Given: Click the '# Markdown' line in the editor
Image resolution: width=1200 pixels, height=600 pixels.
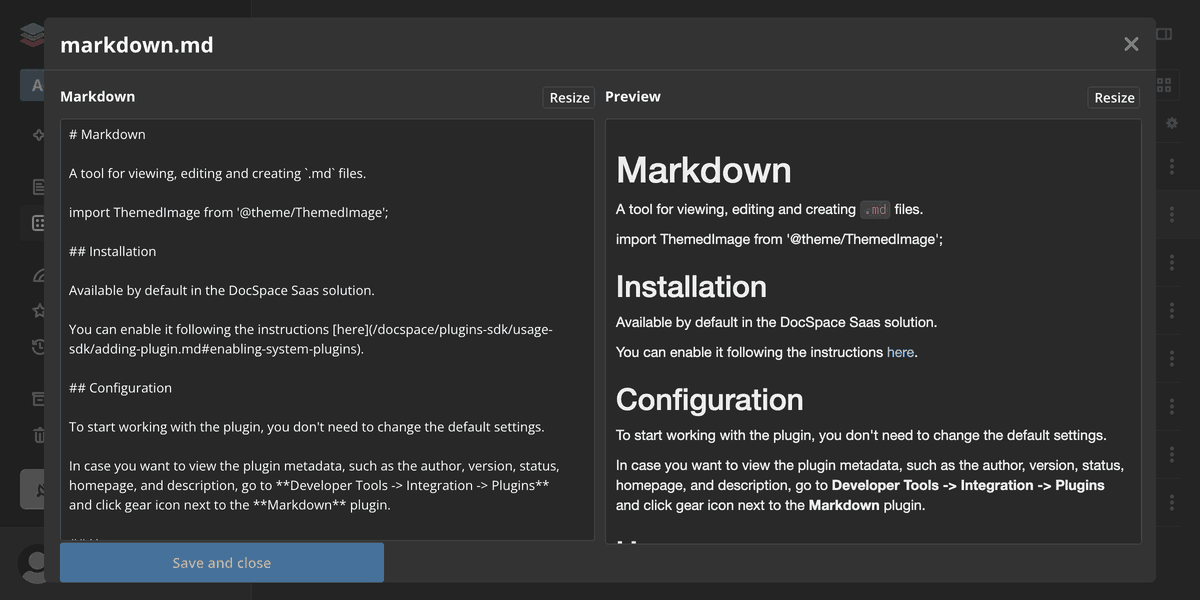Looking at the screenshot, I should point(107,134).
